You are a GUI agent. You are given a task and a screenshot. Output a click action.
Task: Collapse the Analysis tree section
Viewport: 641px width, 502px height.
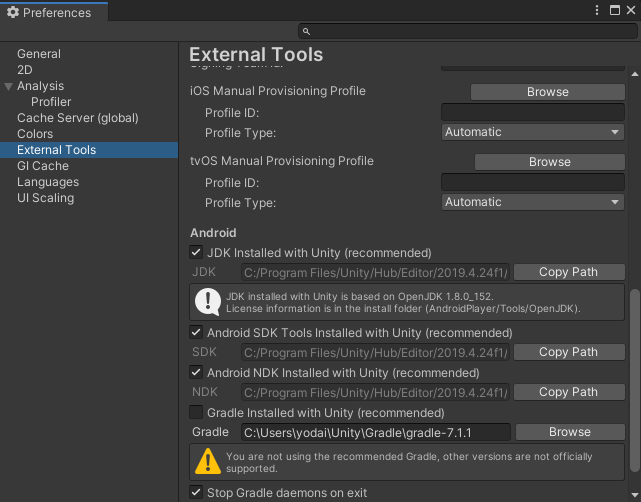[x=9, y=86]
